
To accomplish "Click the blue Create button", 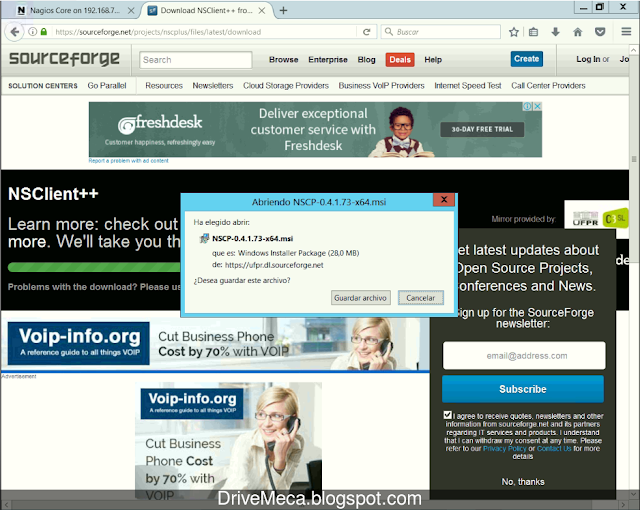I will (527, 59).
